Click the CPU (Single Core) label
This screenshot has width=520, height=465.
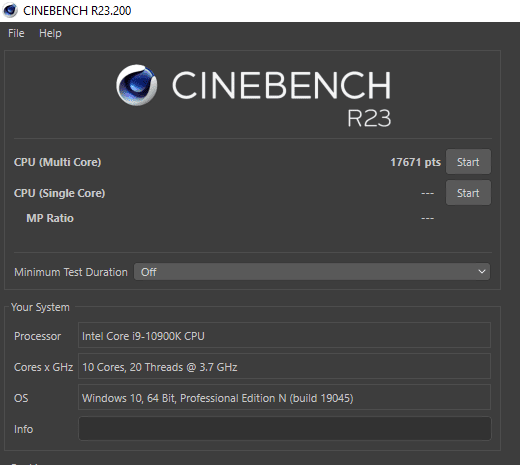pyautogui.click(x=59, y=193)
